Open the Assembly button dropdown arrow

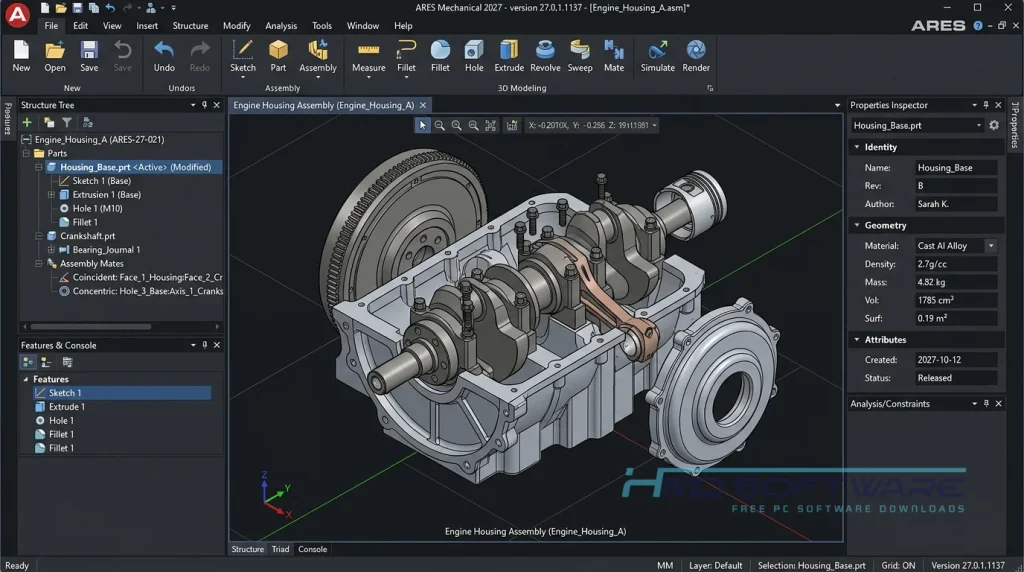318,78
